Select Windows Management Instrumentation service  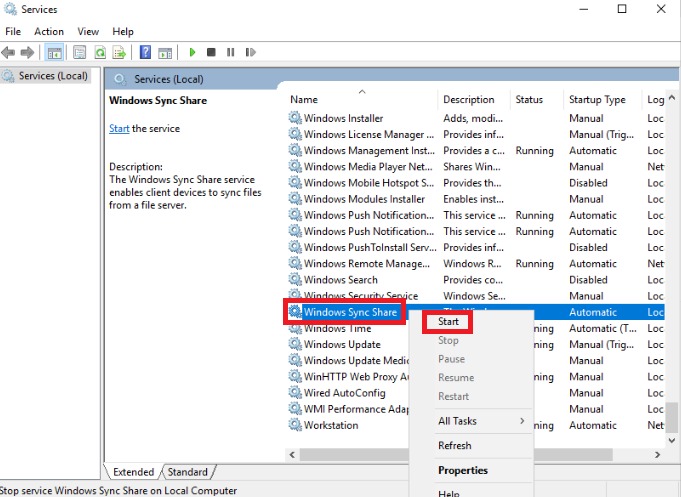click(369, 150)
